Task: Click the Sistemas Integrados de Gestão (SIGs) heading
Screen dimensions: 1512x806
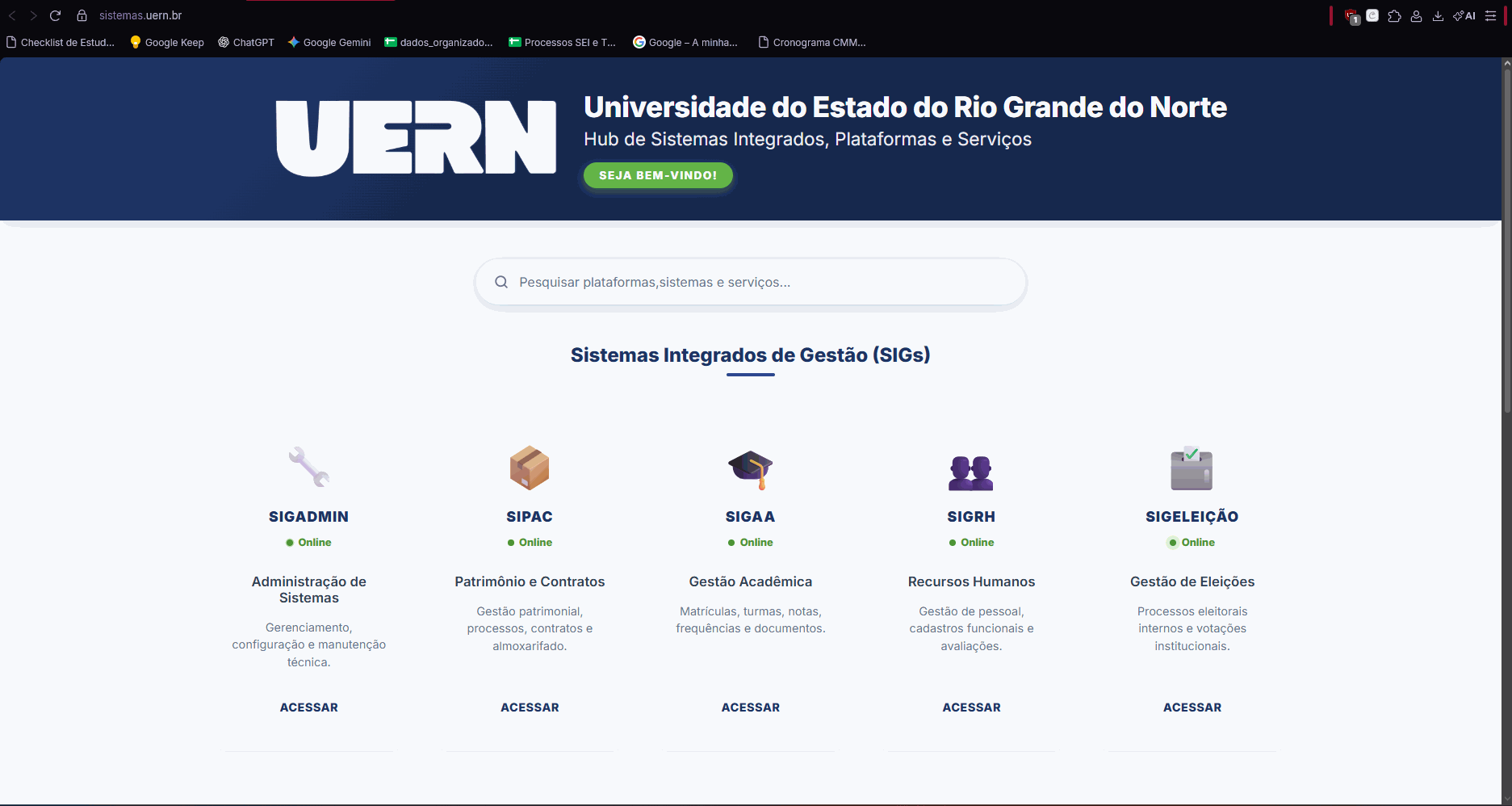Action: [751, 355]
